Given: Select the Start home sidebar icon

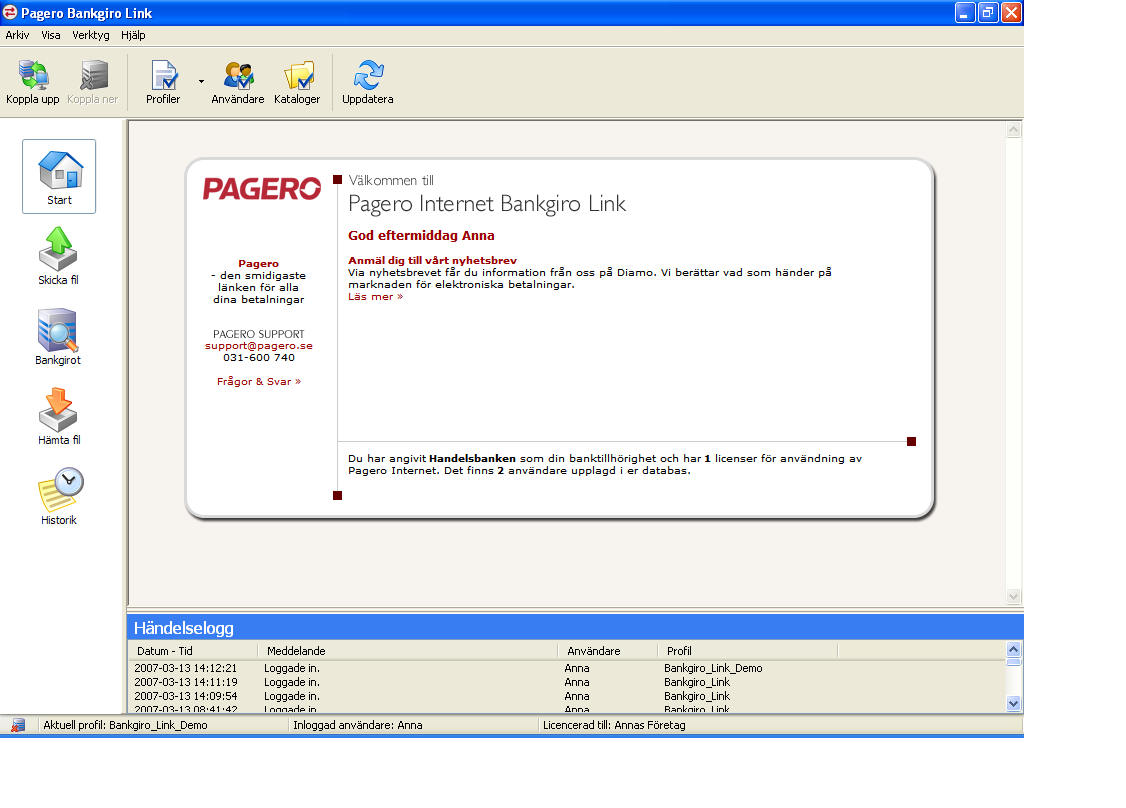Looking at the screenshot, I should click(x=59, y=176).
